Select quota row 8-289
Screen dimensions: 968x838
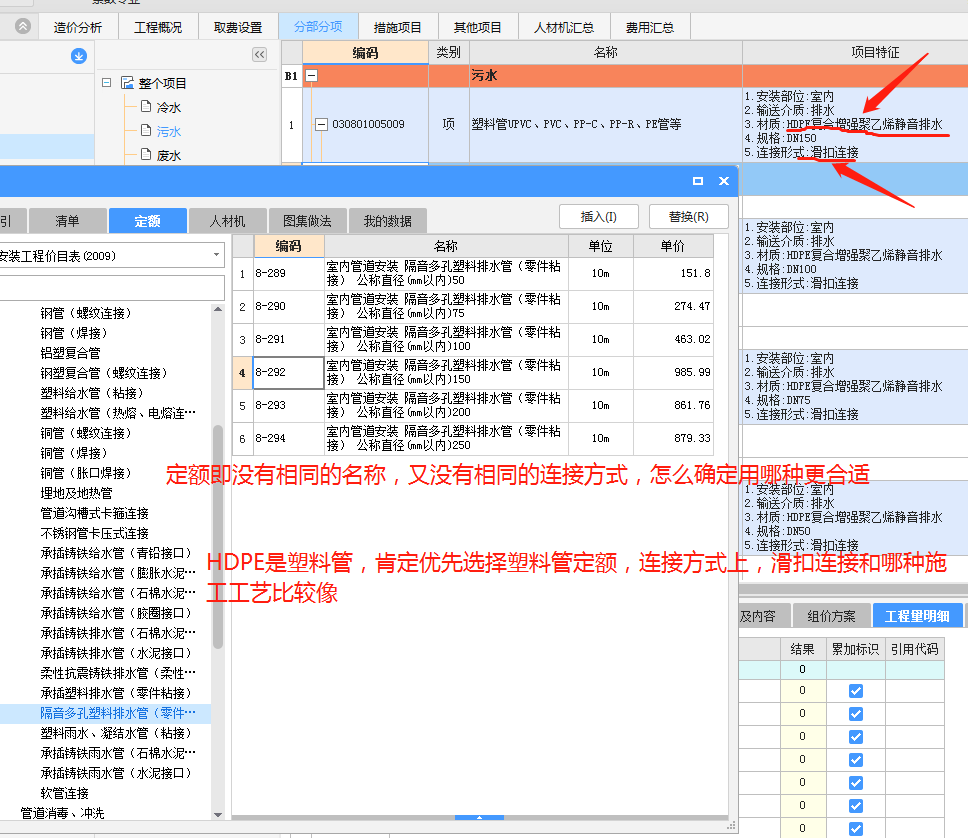coord(474,274)
